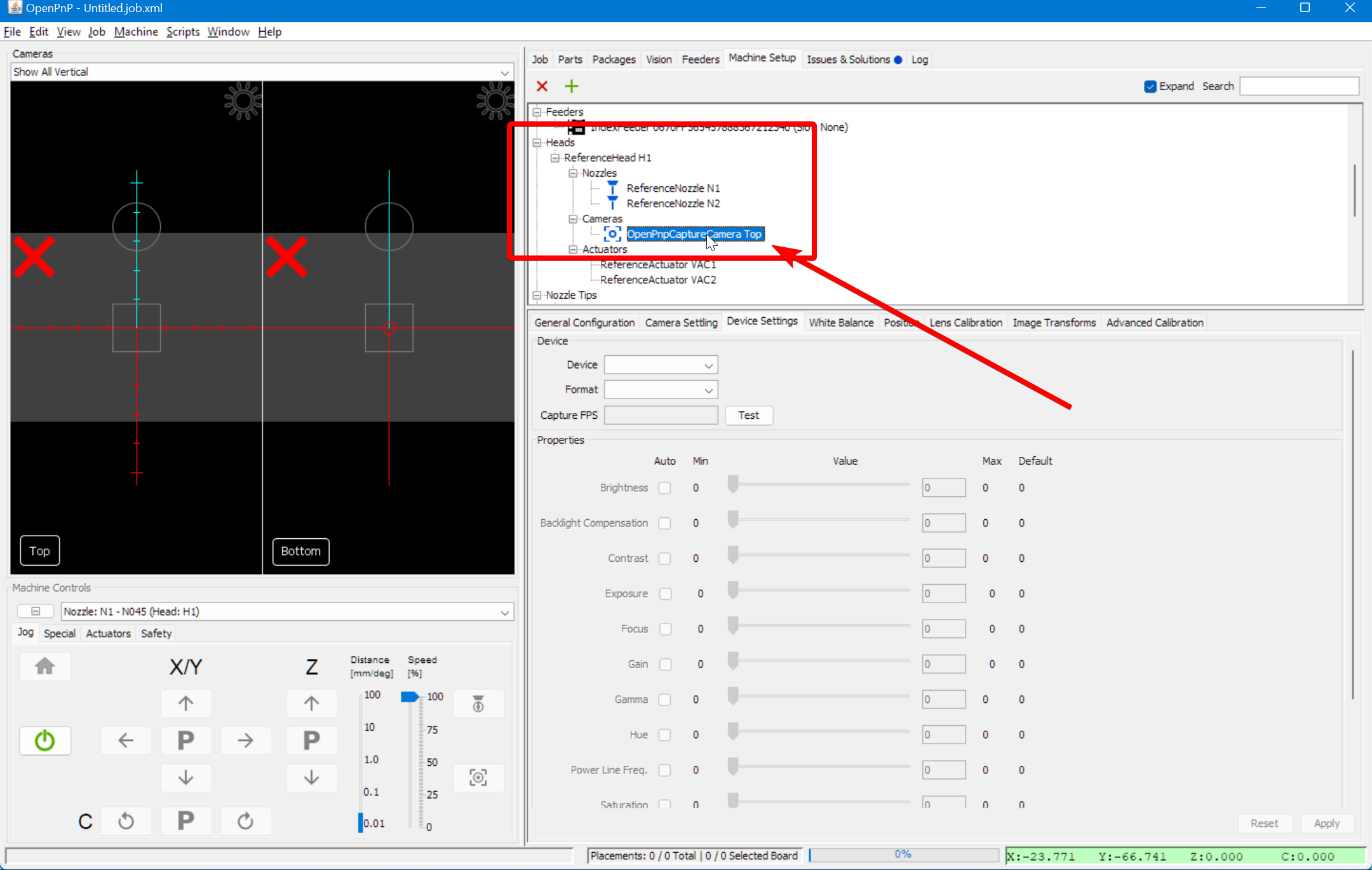Click the camera capture icon in jog panel
The width and height of the screenshot is (1372, 870).
click(478, 777)
